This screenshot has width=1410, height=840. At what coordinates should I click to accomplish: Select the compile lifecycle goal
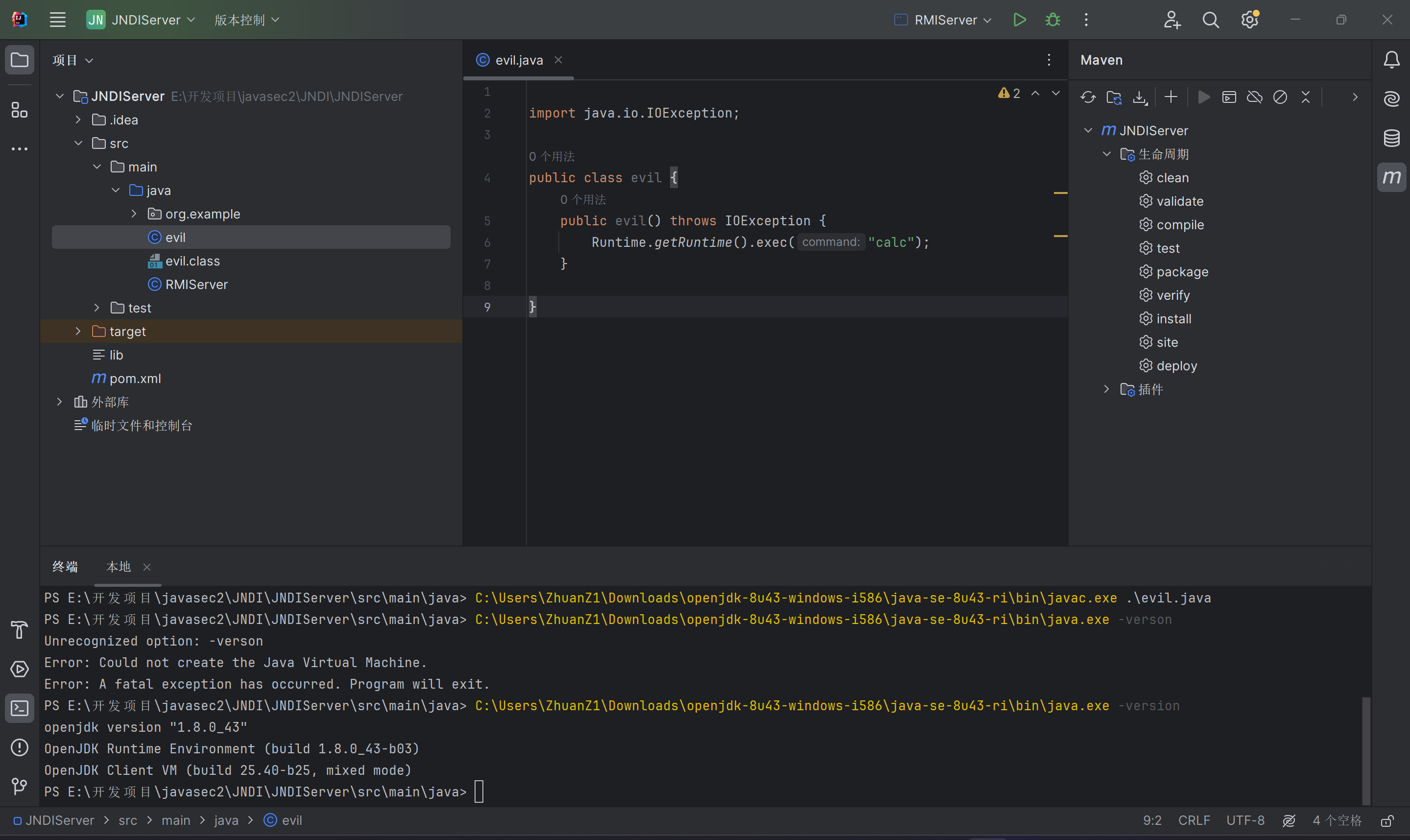tap(1179, 225)
